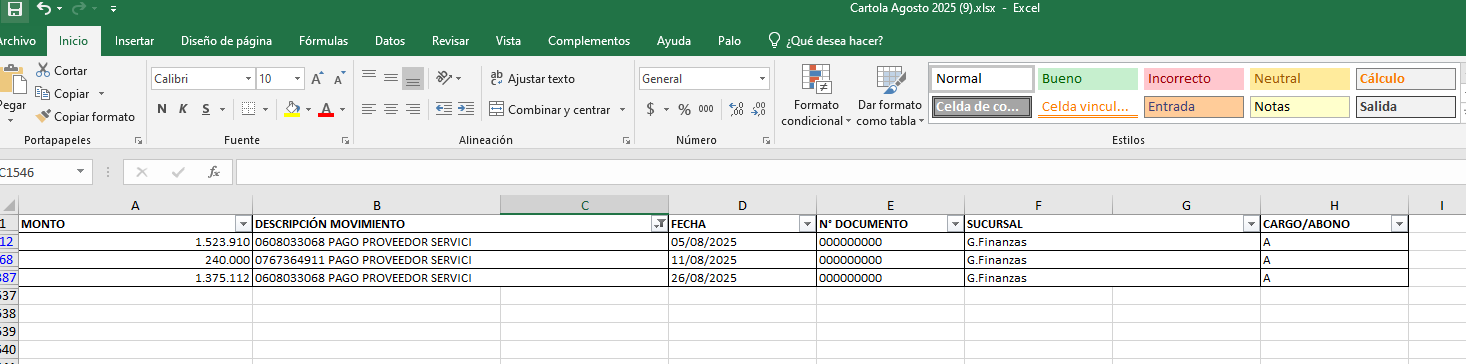The width and height of the screenshot is (1466, 364).
Task: Open the Insert Function fx dialog
Action: click(213, 172)
